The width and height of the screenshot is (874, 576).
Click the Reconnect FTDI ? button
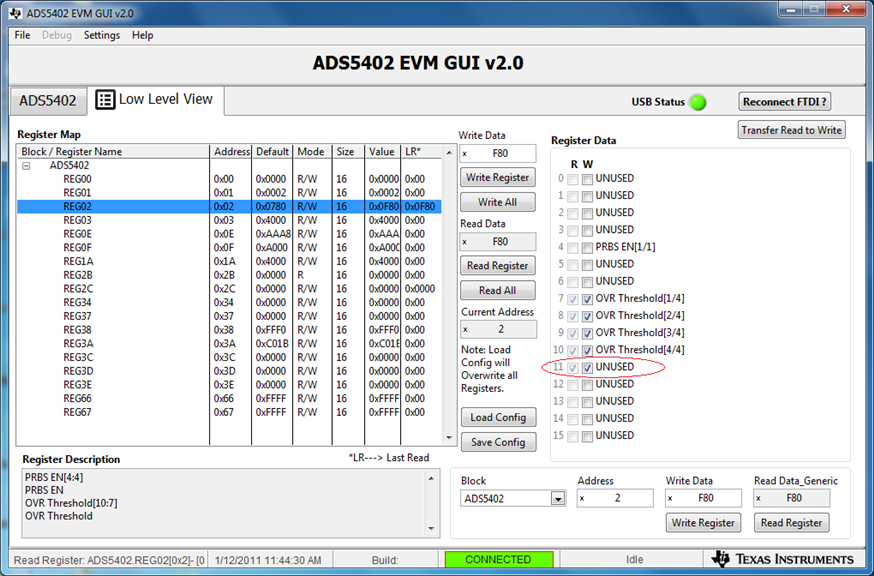point(784,102)
